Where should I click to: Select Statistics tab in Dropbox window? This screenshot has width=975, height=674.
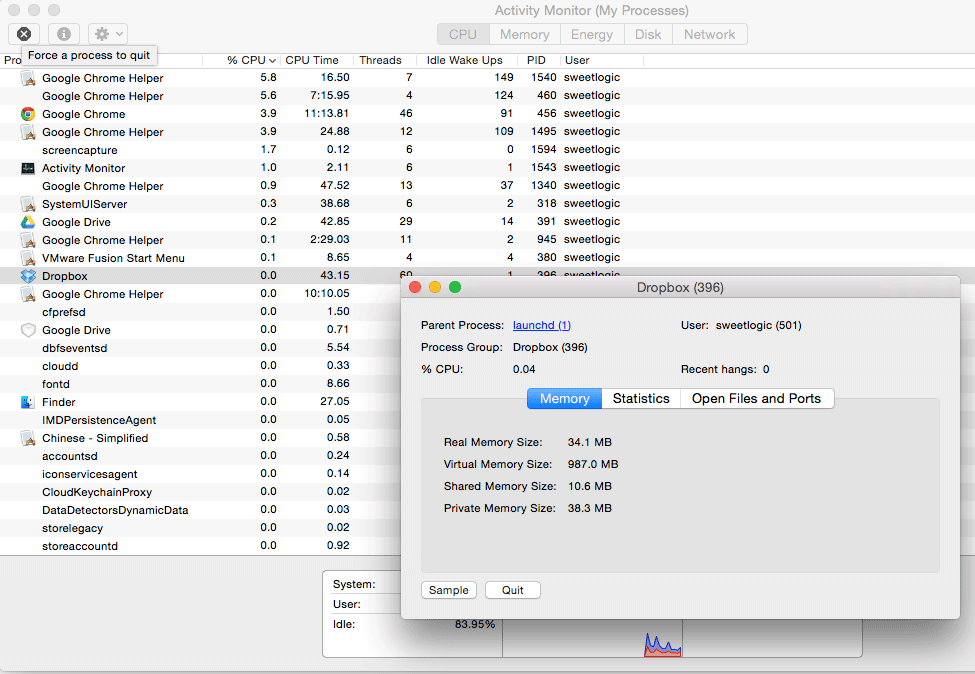point(641,399)
